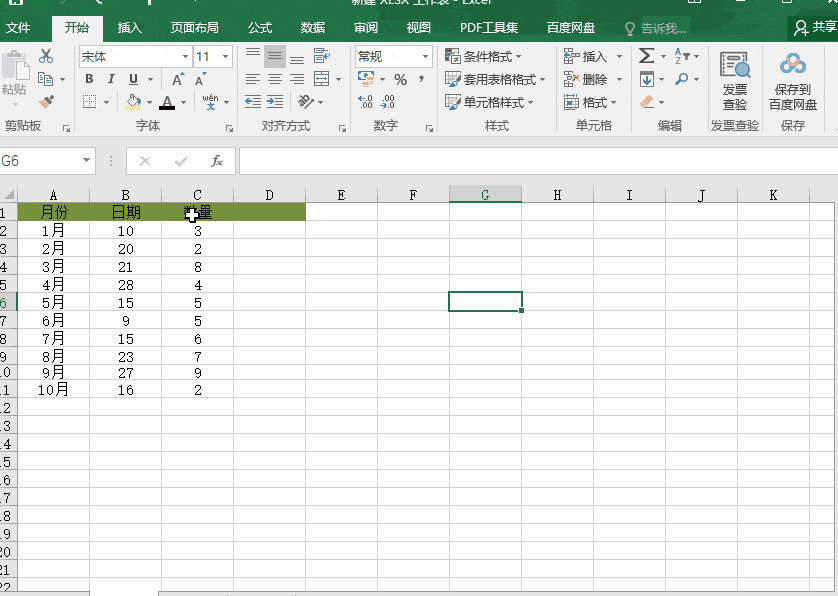
Task: Apply the font color A swatch
Action: [167, 102]
